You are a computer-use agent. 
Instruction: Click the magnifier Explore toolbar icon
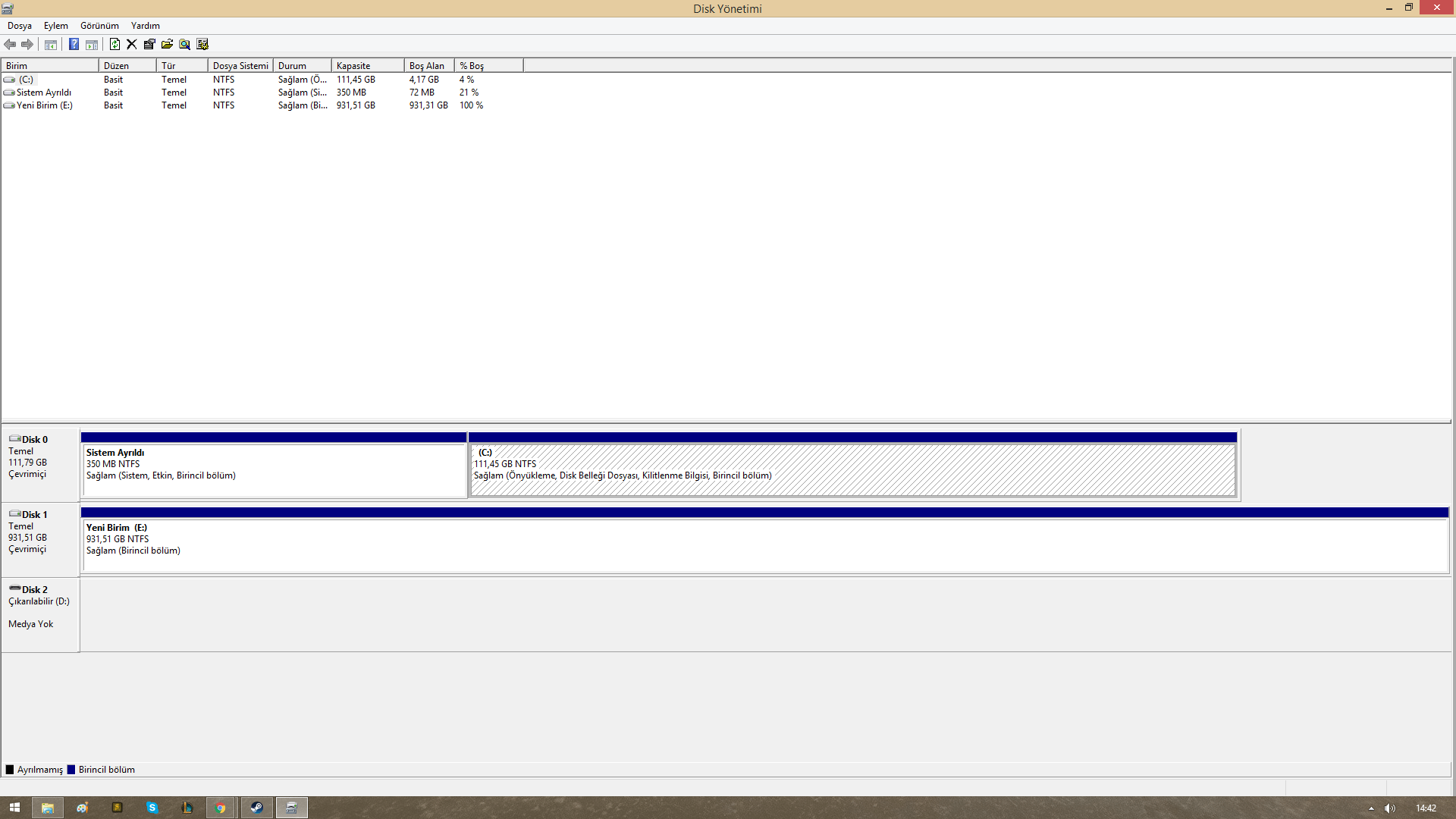184,44
